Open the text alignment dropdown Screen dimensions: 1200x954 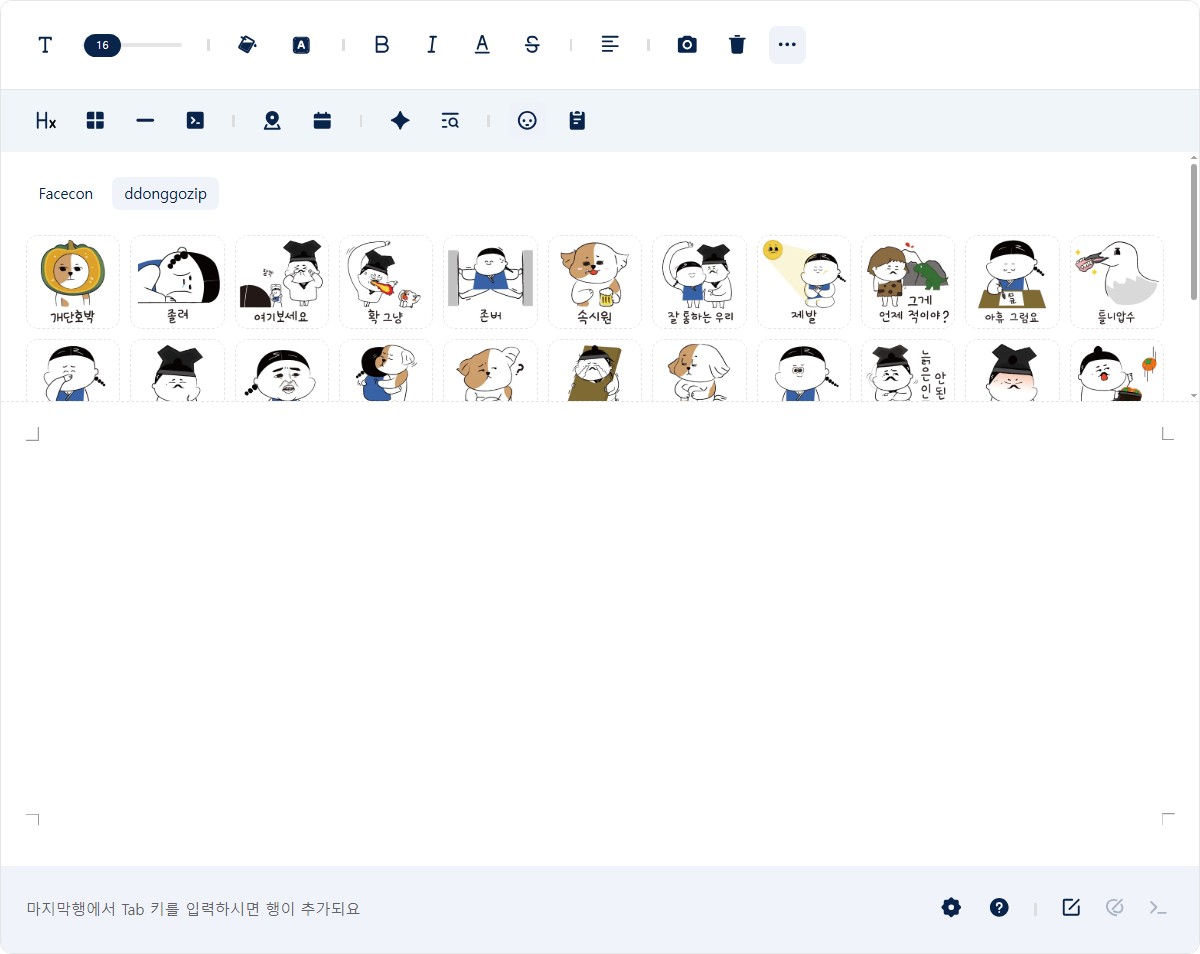610,45
